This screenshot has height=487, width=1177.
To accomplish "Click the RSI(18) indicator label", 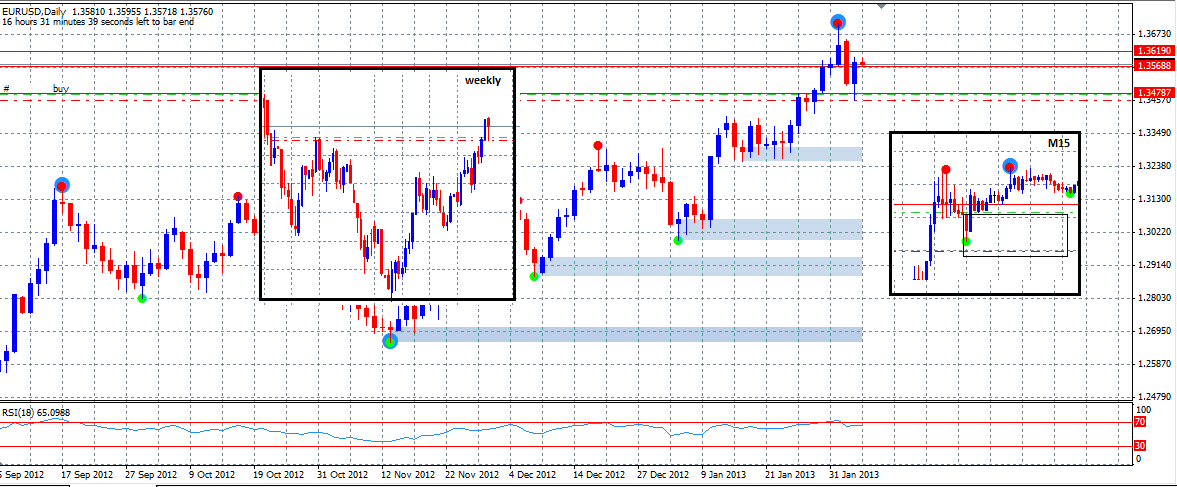I will [35, 412].
